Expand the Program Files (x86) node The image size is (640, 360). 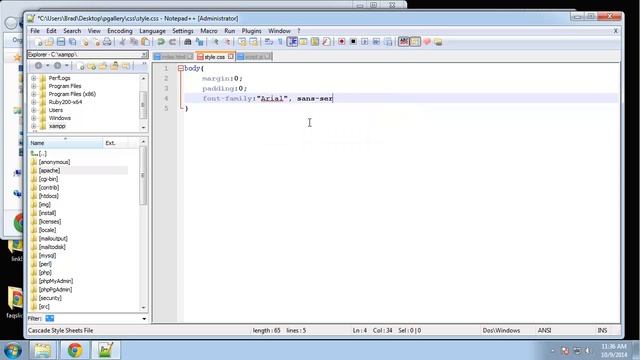34,94
